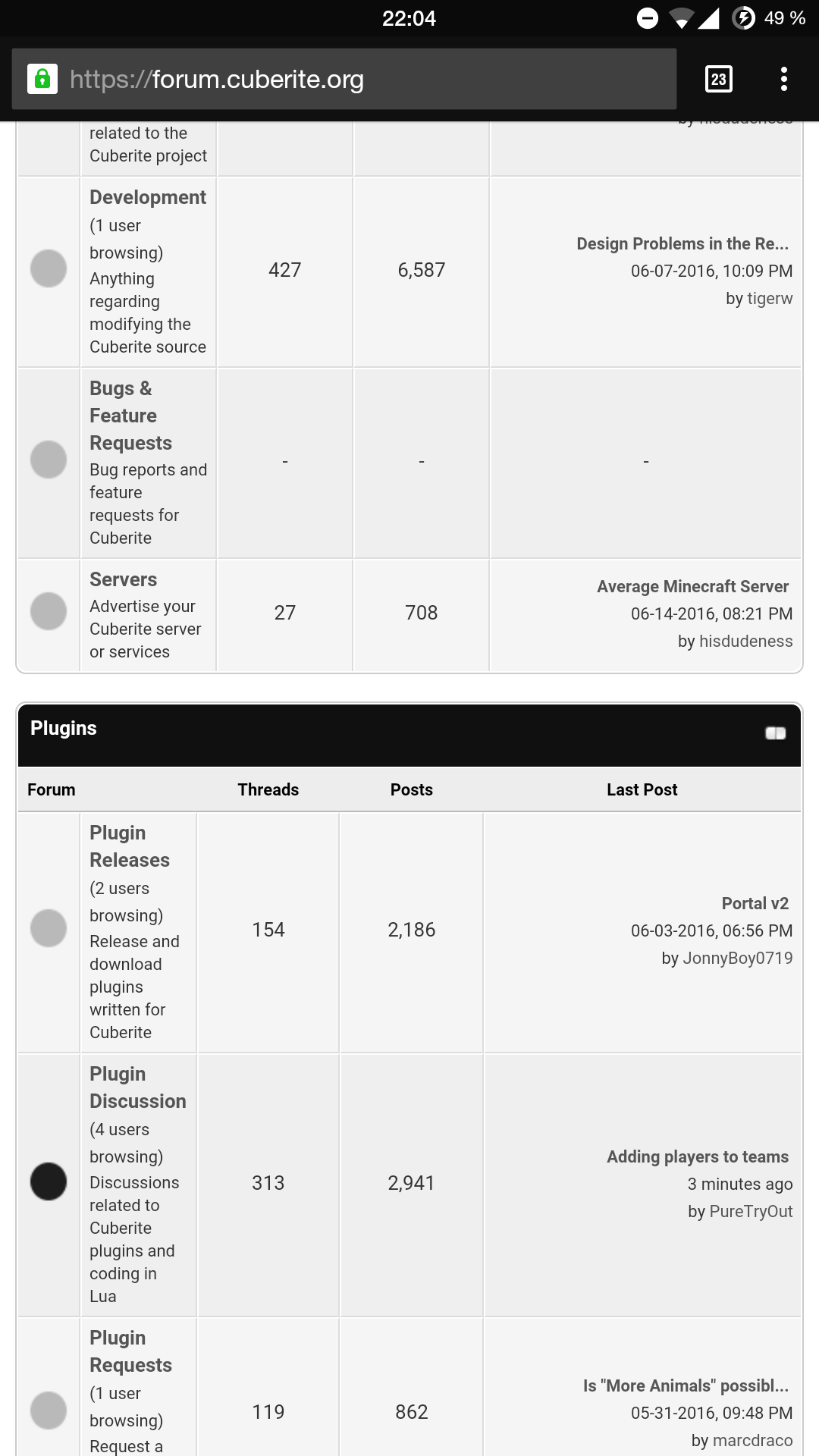The height and width of the screenshot is (1456, 819).
Task: Open the Plugin Discussion forum
Action: click(137, 1087)
